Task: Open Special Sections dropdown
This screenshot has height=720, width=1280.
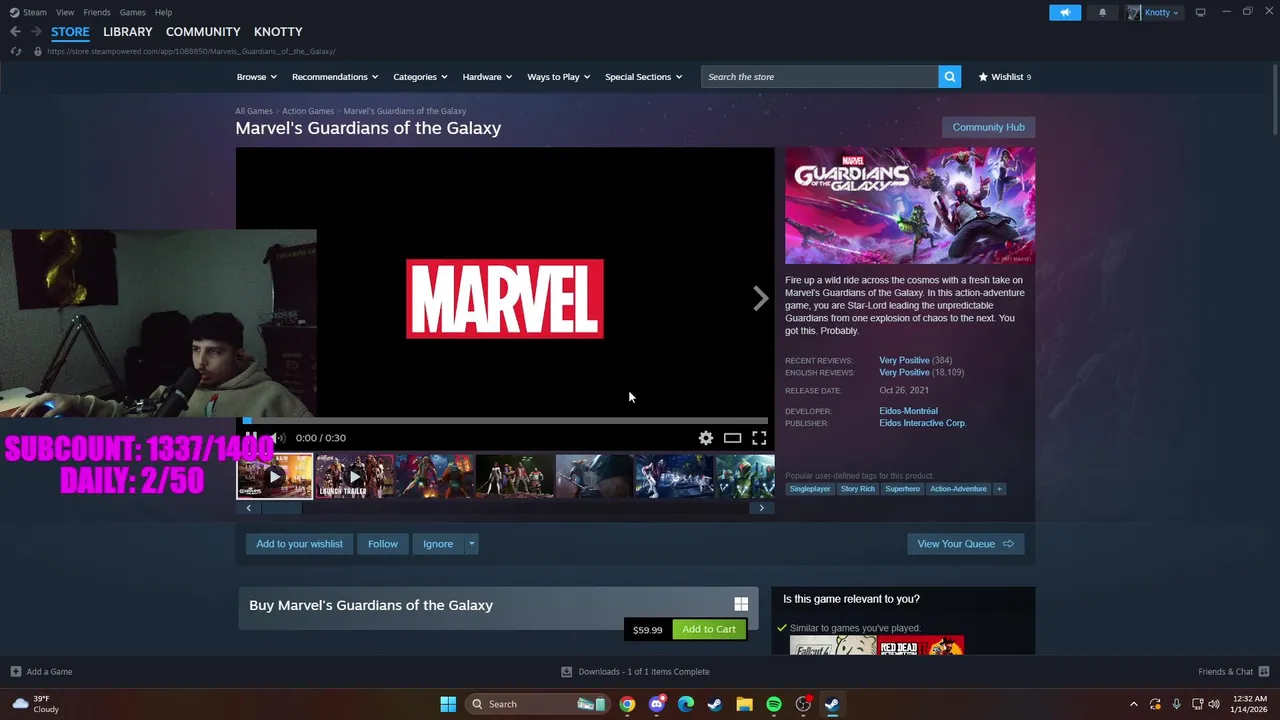Action: 643,77
